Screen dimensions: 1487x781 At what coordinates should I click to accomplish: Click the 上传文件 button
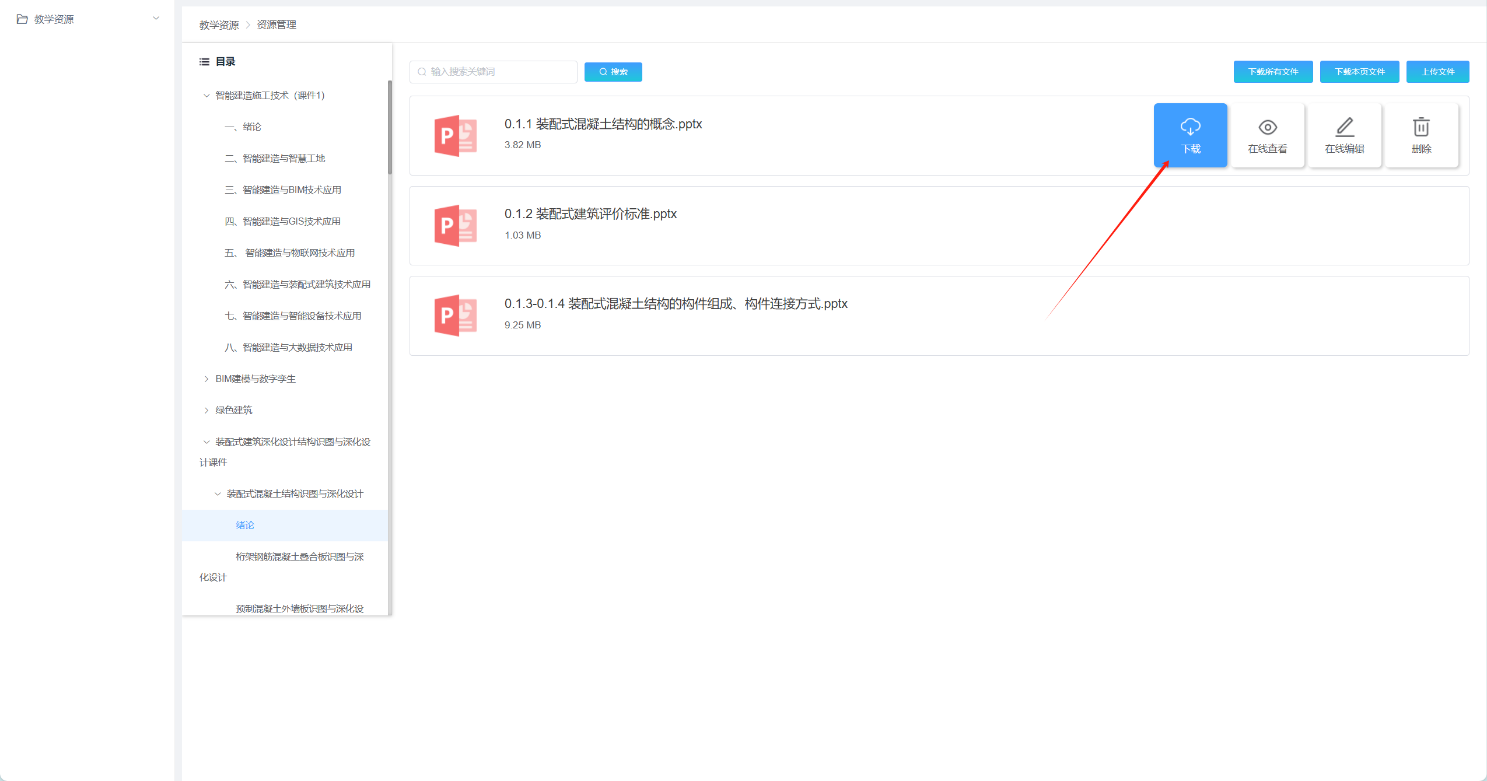(x=1437, y=72)
